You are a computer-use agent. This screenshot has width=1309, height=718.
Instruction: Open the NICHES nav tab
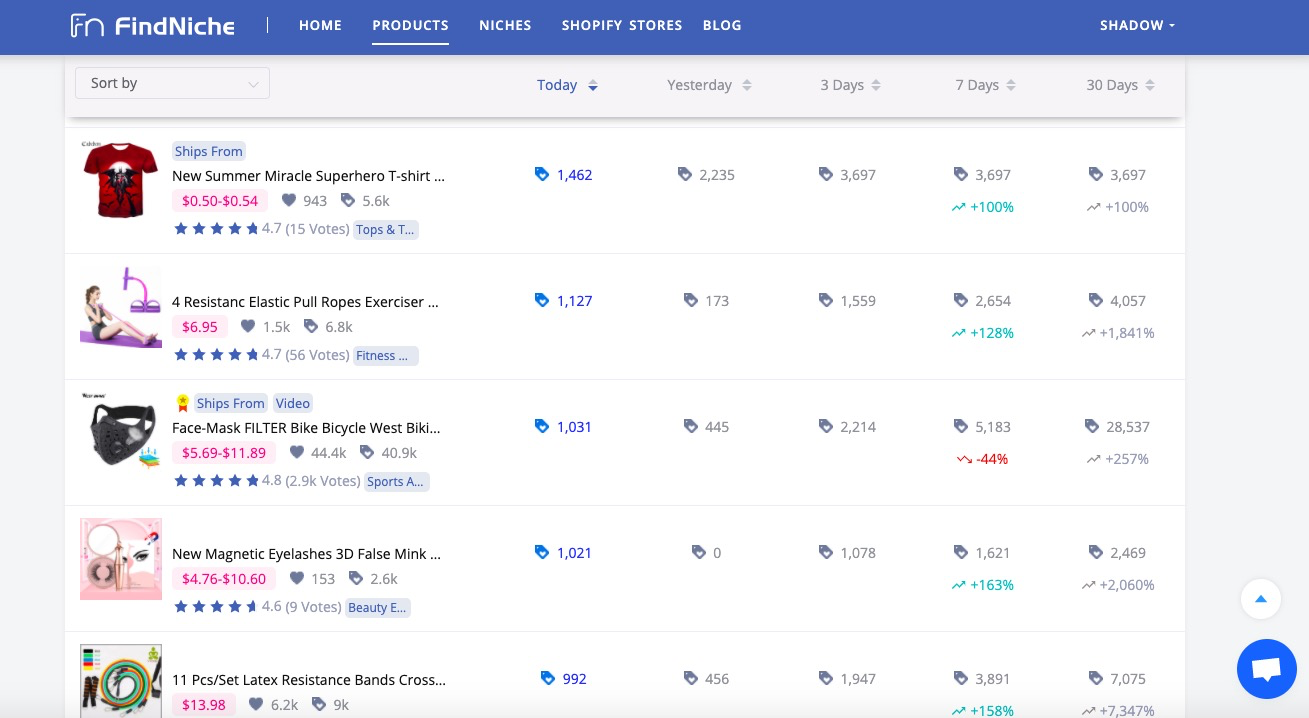505,25
